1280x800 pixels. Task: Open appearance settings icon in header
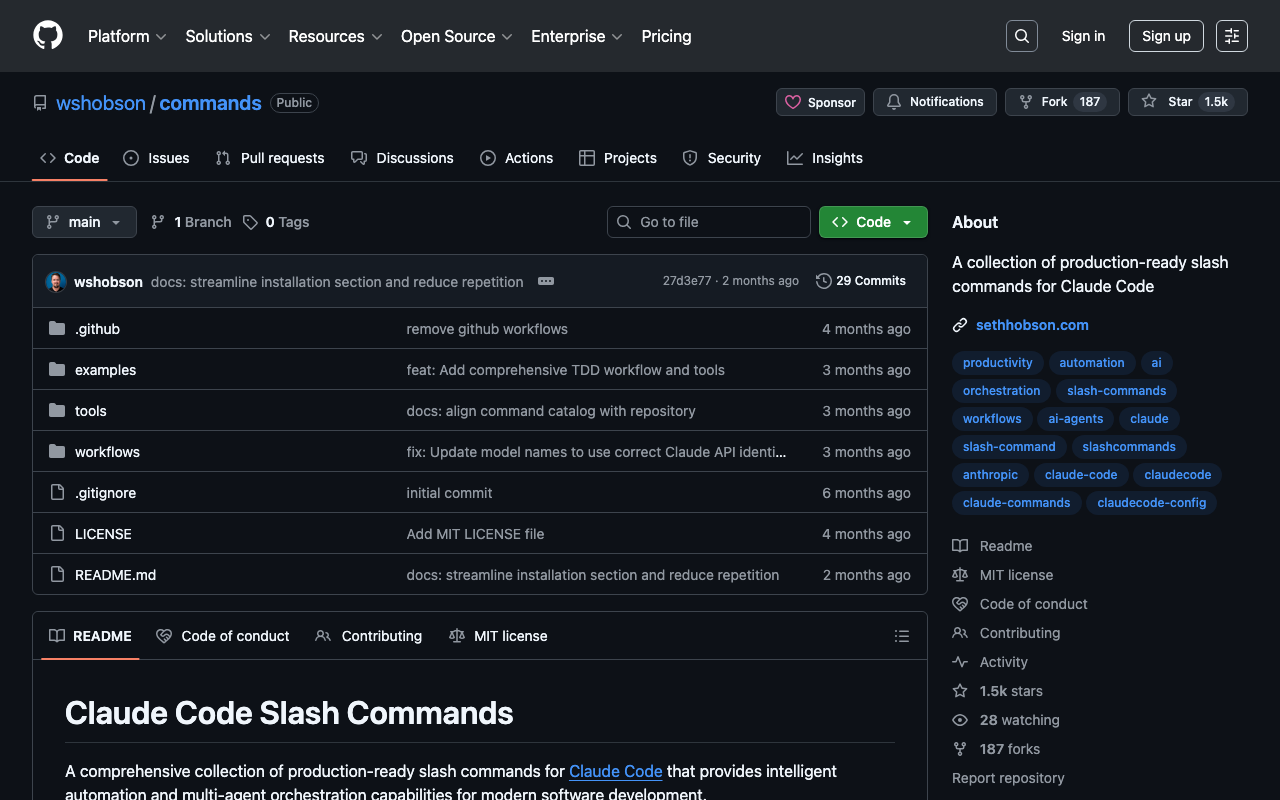click(x=1231, y=36)
